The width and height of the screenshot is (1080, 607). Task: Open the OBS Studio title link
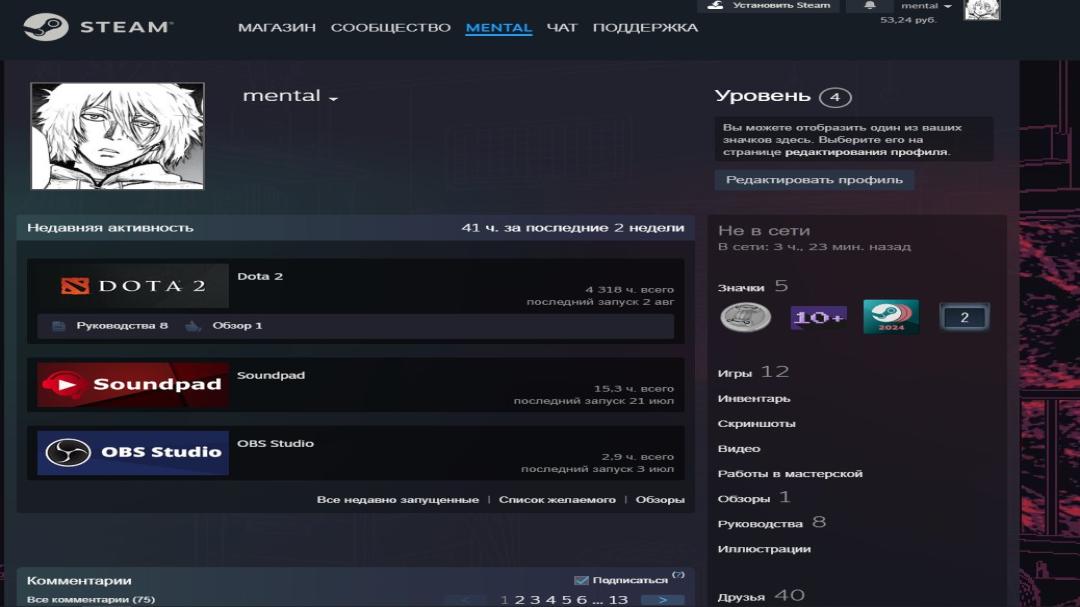coord(276,444)
